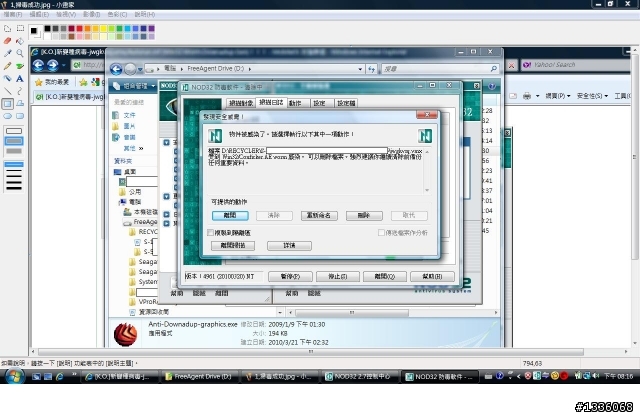Open the 色彩(C) menu in Paint
Screen dimensions: 640x415
pyautogui.click(x=117, y=14)
